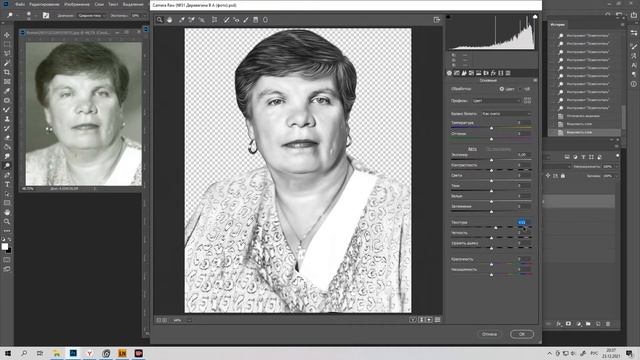Open the Tone Curve panel tab
Image resolution: width=640 pixels, height=360 pixels.
point(457,73)
